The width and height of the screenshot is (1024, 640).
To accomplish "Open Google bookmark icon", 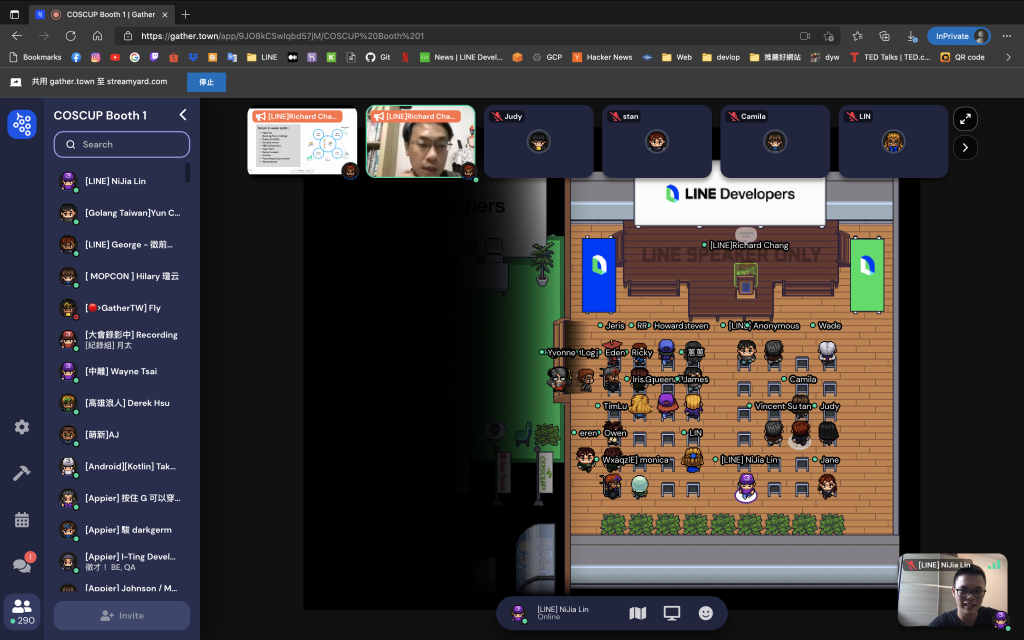I will (135, 57).
